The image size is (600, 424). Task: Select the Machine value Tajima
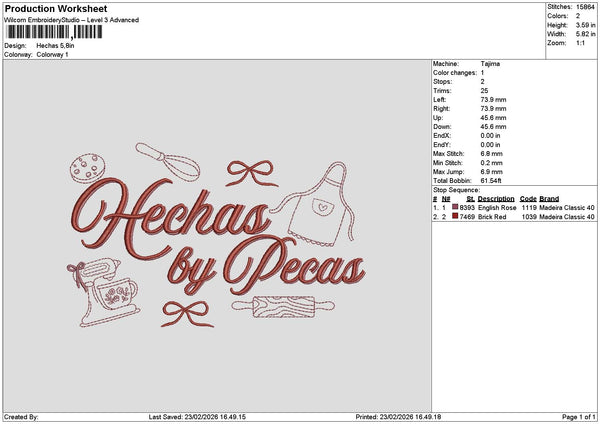[490, 64]
